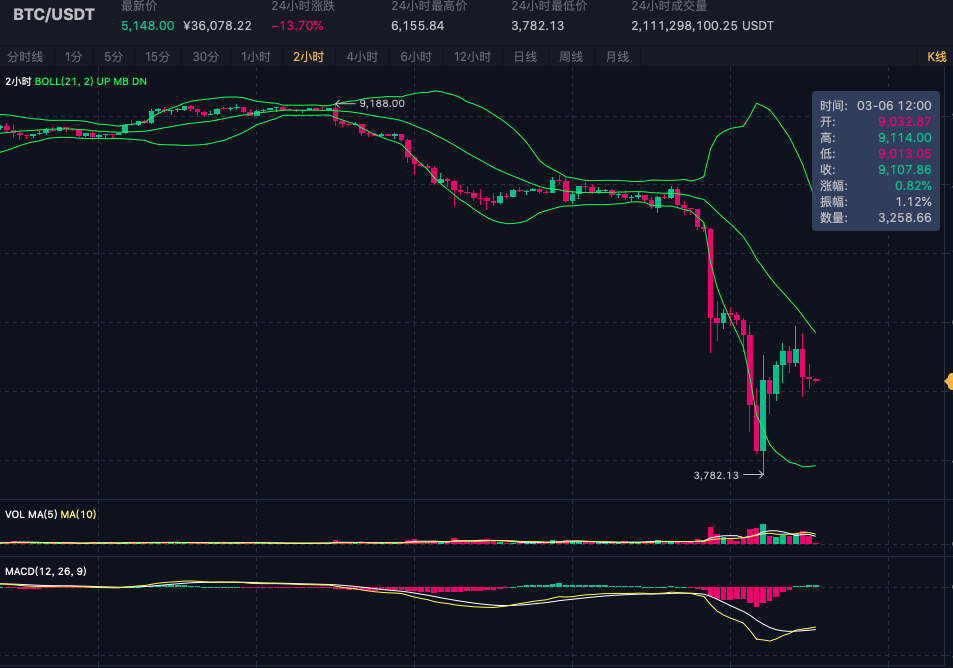Viewport: 953px width, 668px height.
Task: Click the yellow MA(10) volume label
Action: coord(78,514)
